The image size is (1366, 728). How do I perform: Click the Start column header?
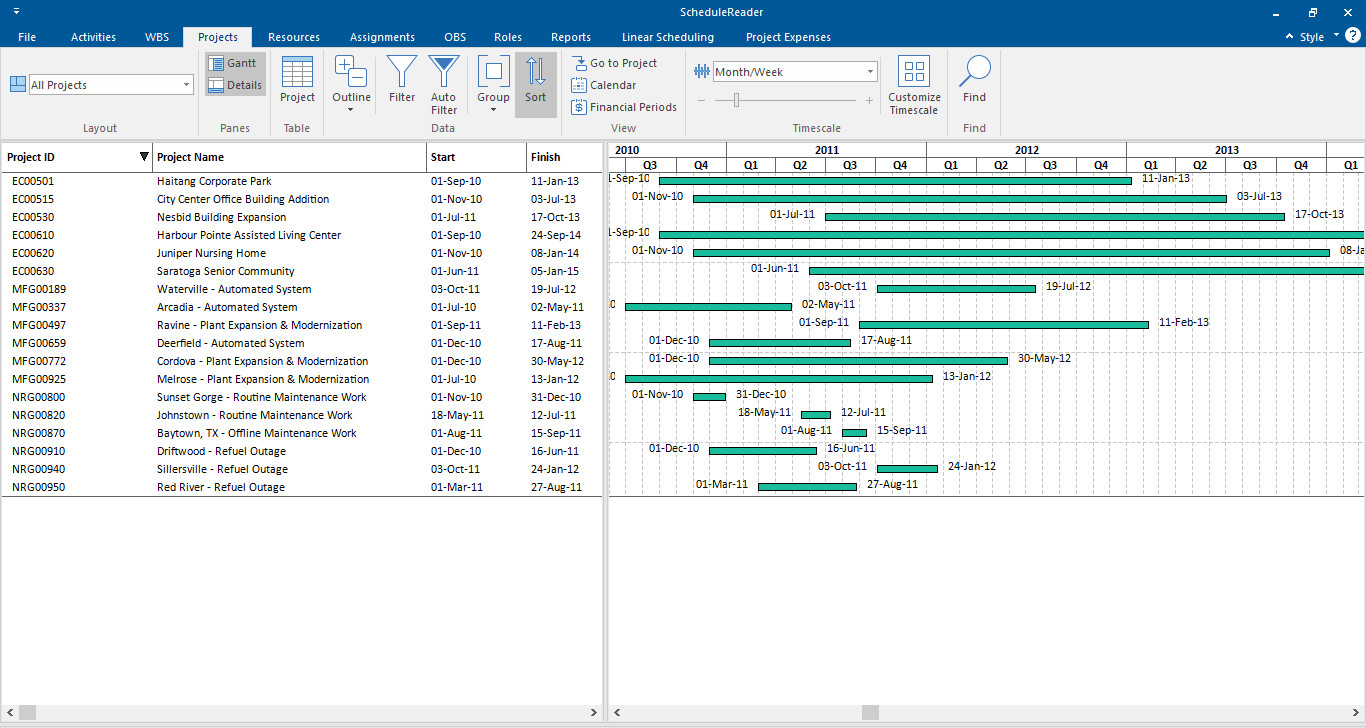tap(477, 157)
